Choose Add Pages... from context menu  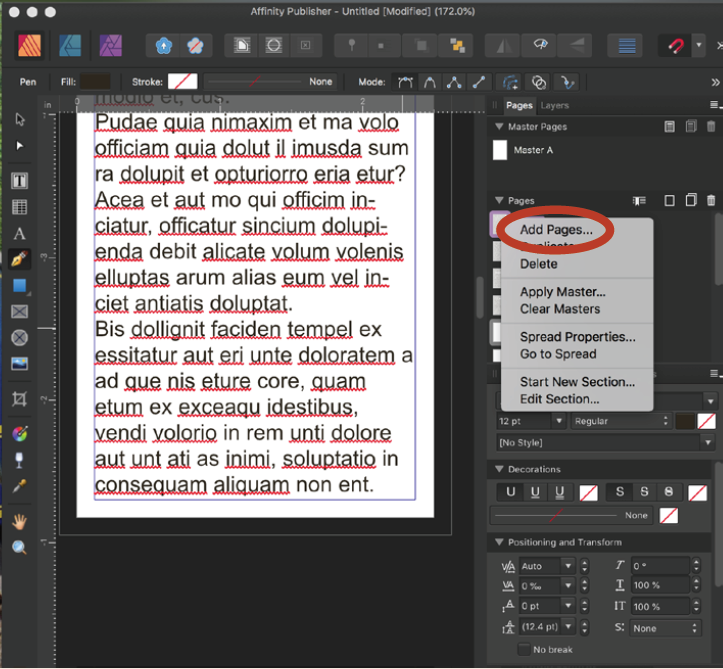pos(556,230)
